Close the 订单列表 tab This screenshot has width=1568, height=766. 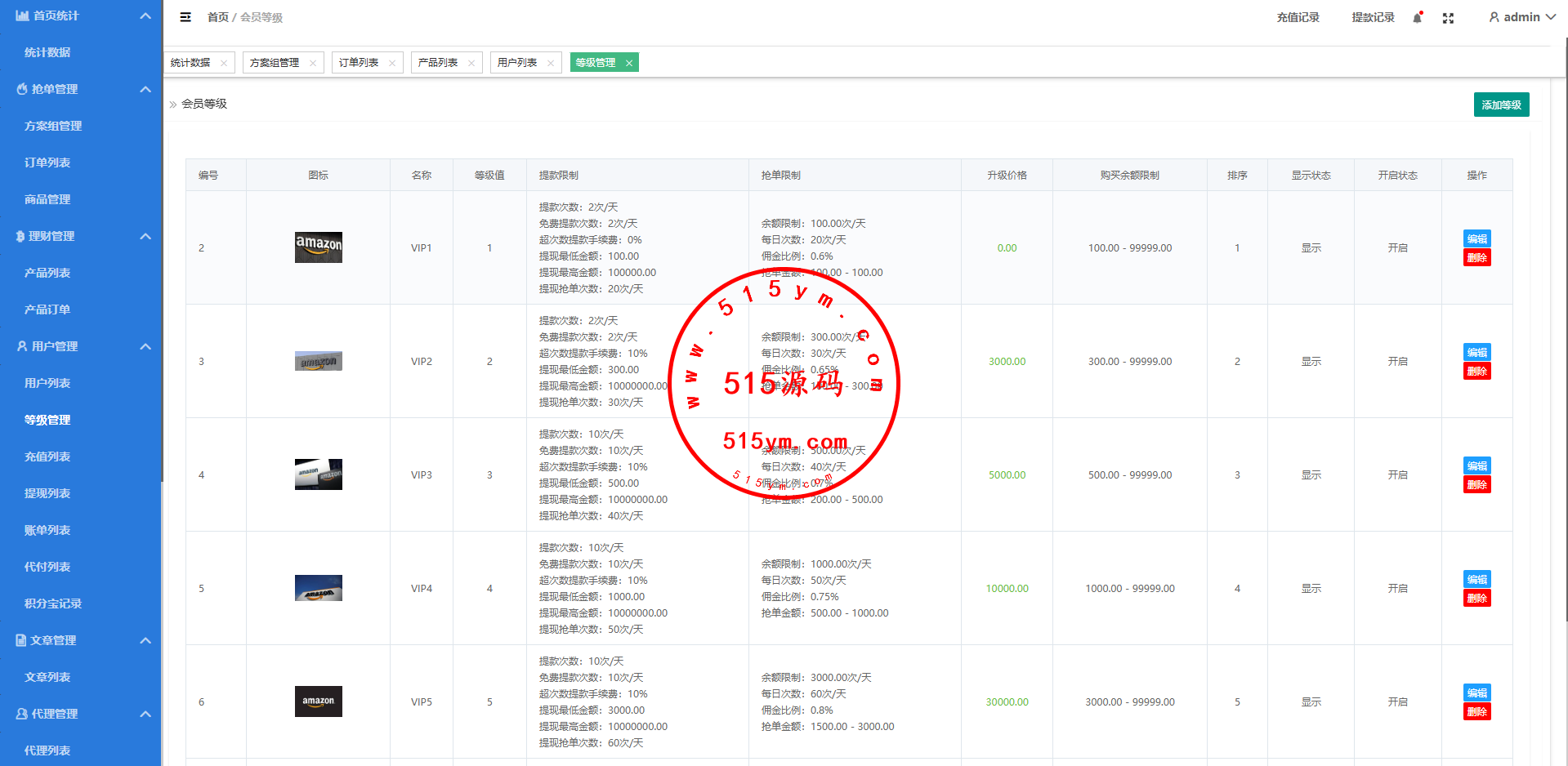pos(392,63)
